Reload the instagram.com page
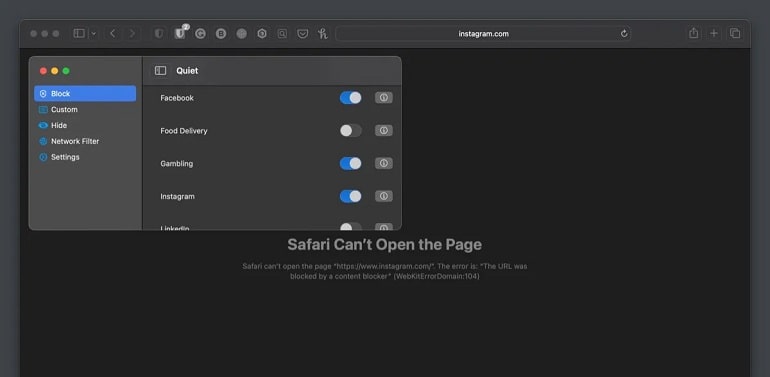Viewport: 770px width, 377px height. click(x=624, y=33)
